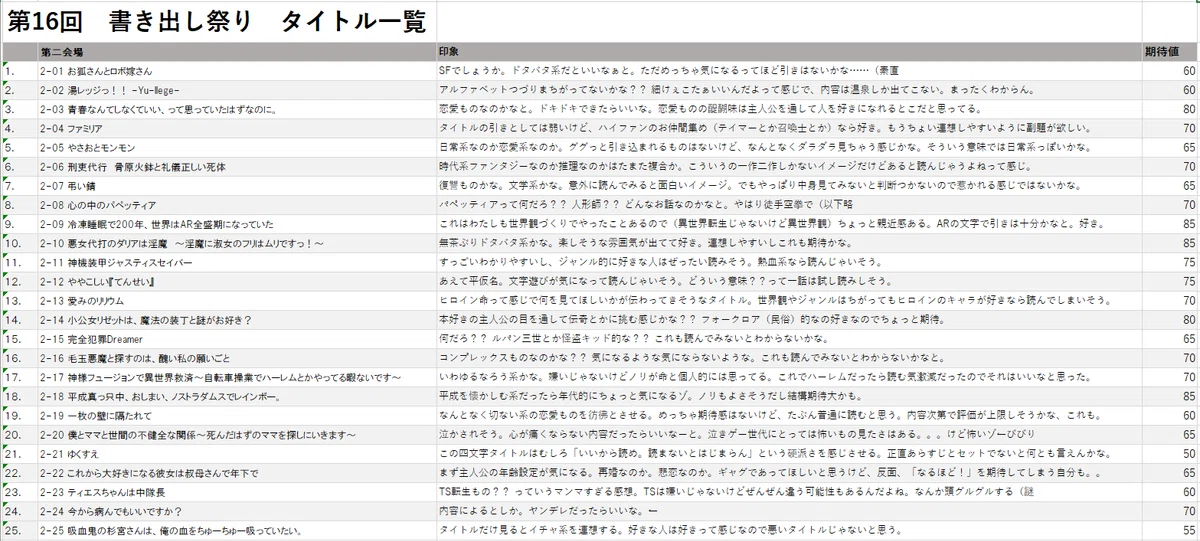Select row number cell '1.'
The height and width of the screenshot is (541, 1200).
tap(19, 71)
